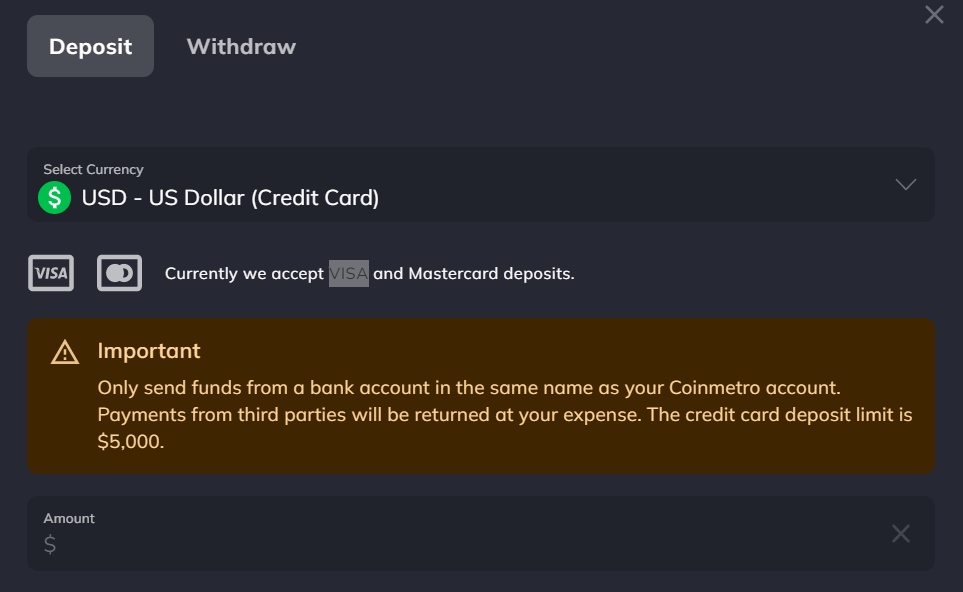Image resolution: width=963 pixels, height=592 pixels.
Task: Expand the currency dropdown chevron
Action: [905, 184]
